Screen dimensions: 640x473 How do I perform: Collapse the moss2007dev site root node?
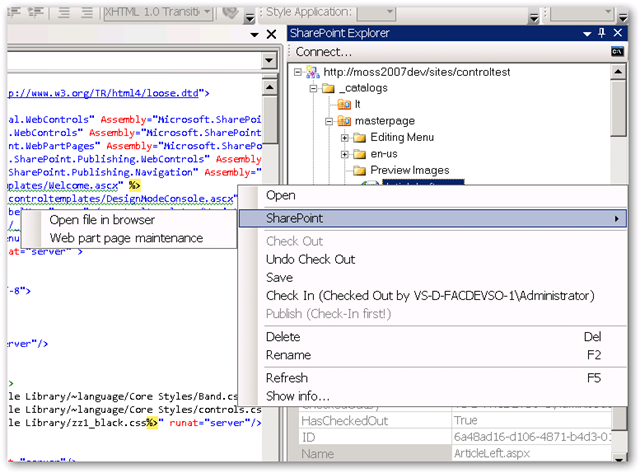click(298, 72)
